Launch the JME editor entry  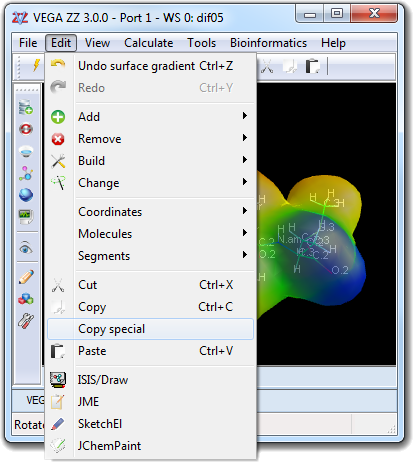(151, 402)
